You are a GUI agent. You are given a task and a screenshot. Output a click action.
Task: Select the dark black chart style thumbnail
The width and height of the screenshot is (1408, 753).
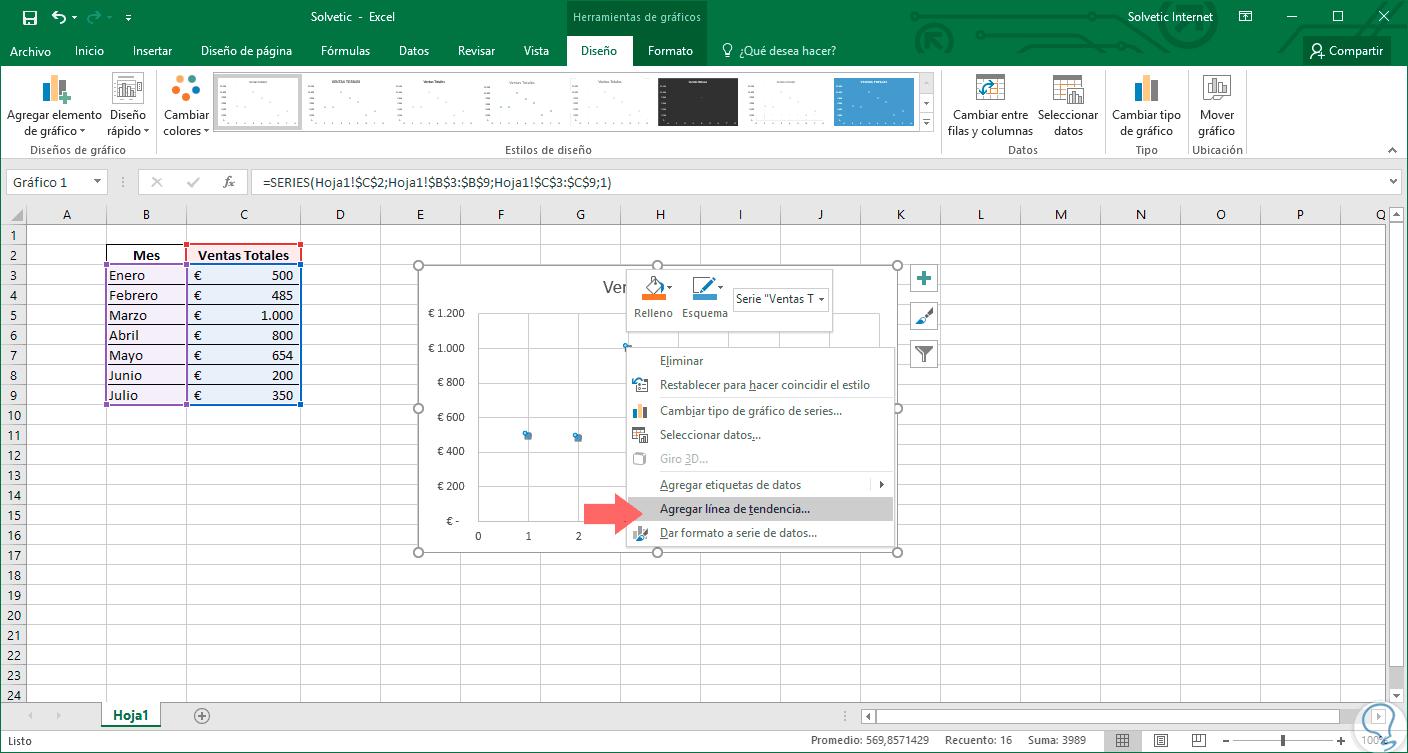(696, 101)
